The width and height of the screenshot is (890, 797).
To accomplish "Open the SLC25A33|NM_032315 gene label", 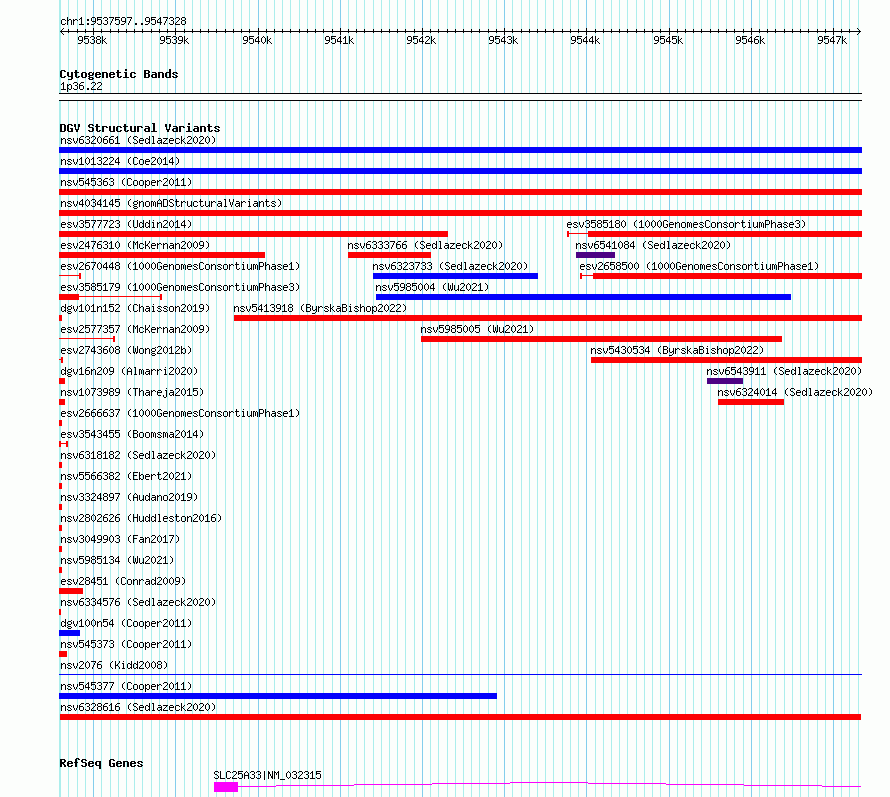I will [x=267, y=775].
